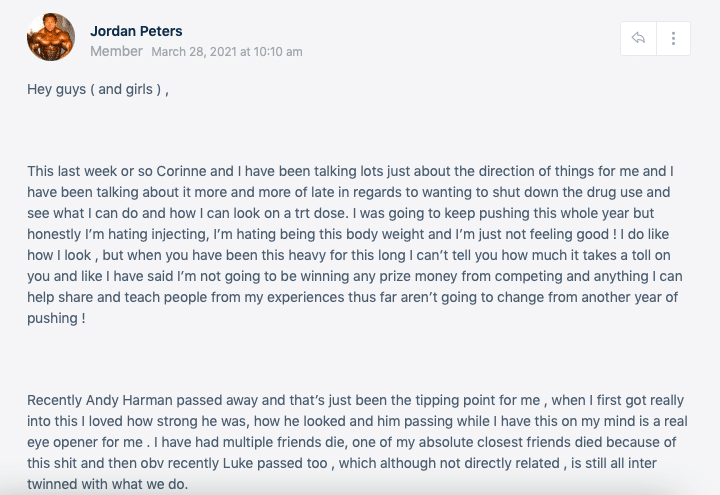Viewport: 720px width, 495px height.
Task: Open the three-dot post options menu
Action: click(x=674, y=38)
